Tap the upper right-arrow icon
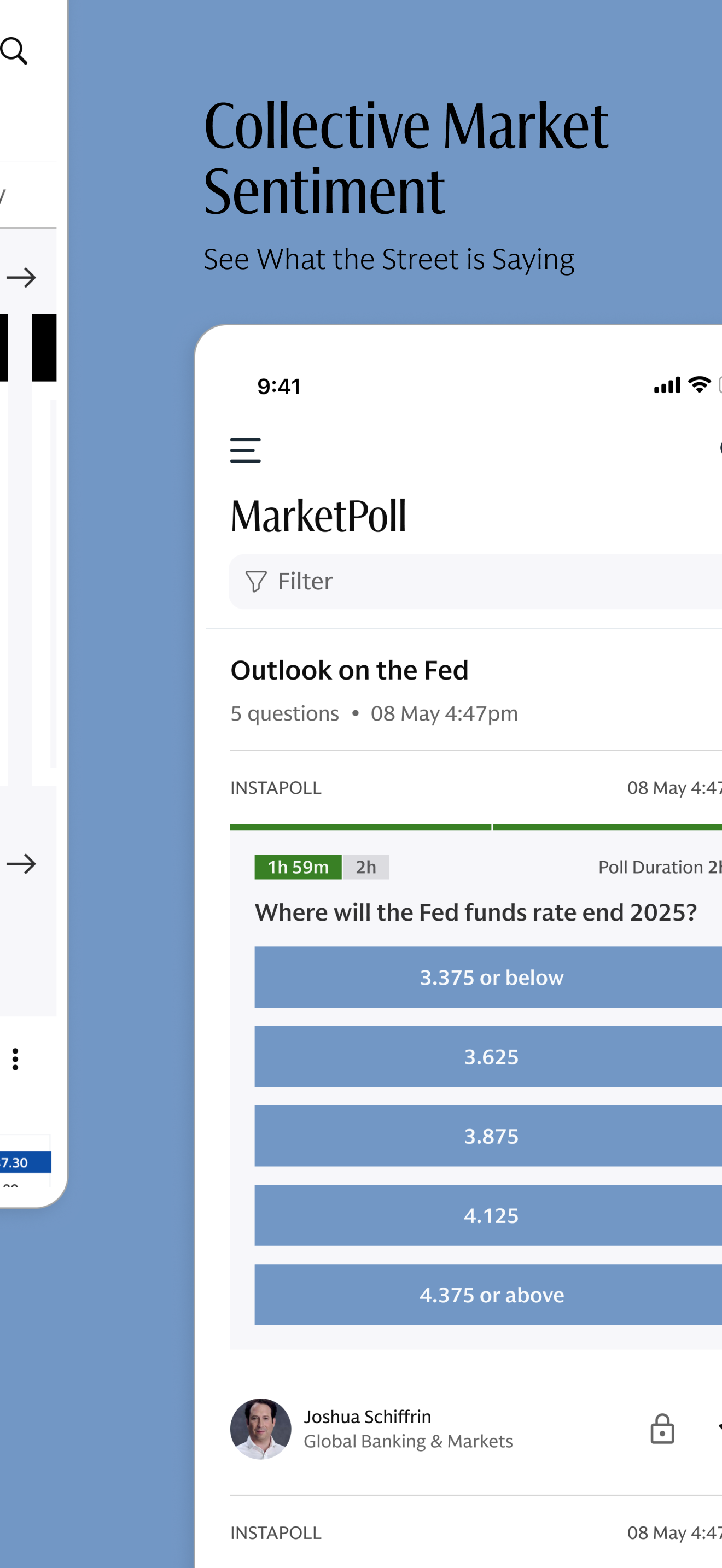The height and width of the screenshot is (1568, 722). tap(21, 278)
